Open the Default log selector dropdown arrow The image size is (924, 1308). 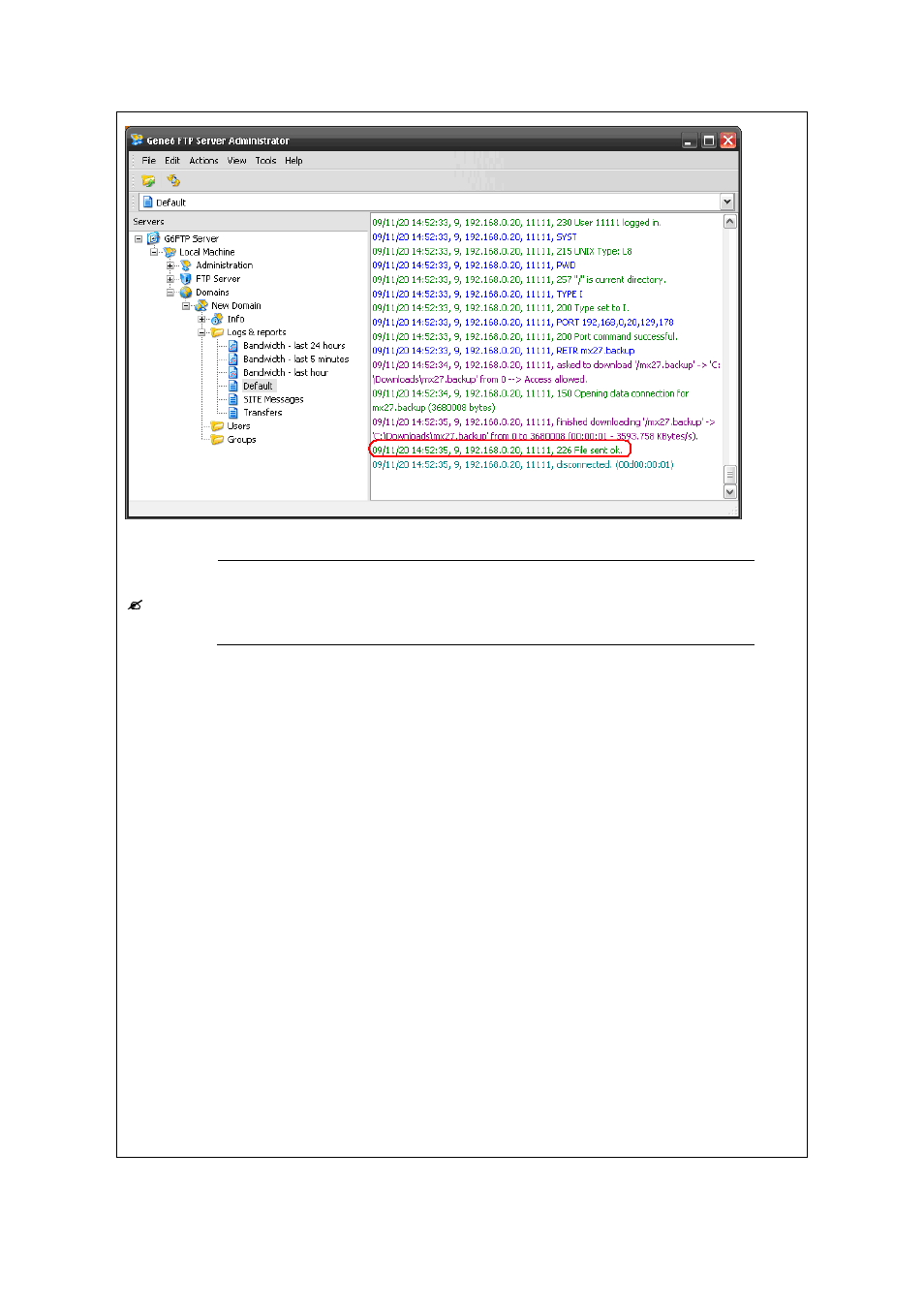(727, 202)
